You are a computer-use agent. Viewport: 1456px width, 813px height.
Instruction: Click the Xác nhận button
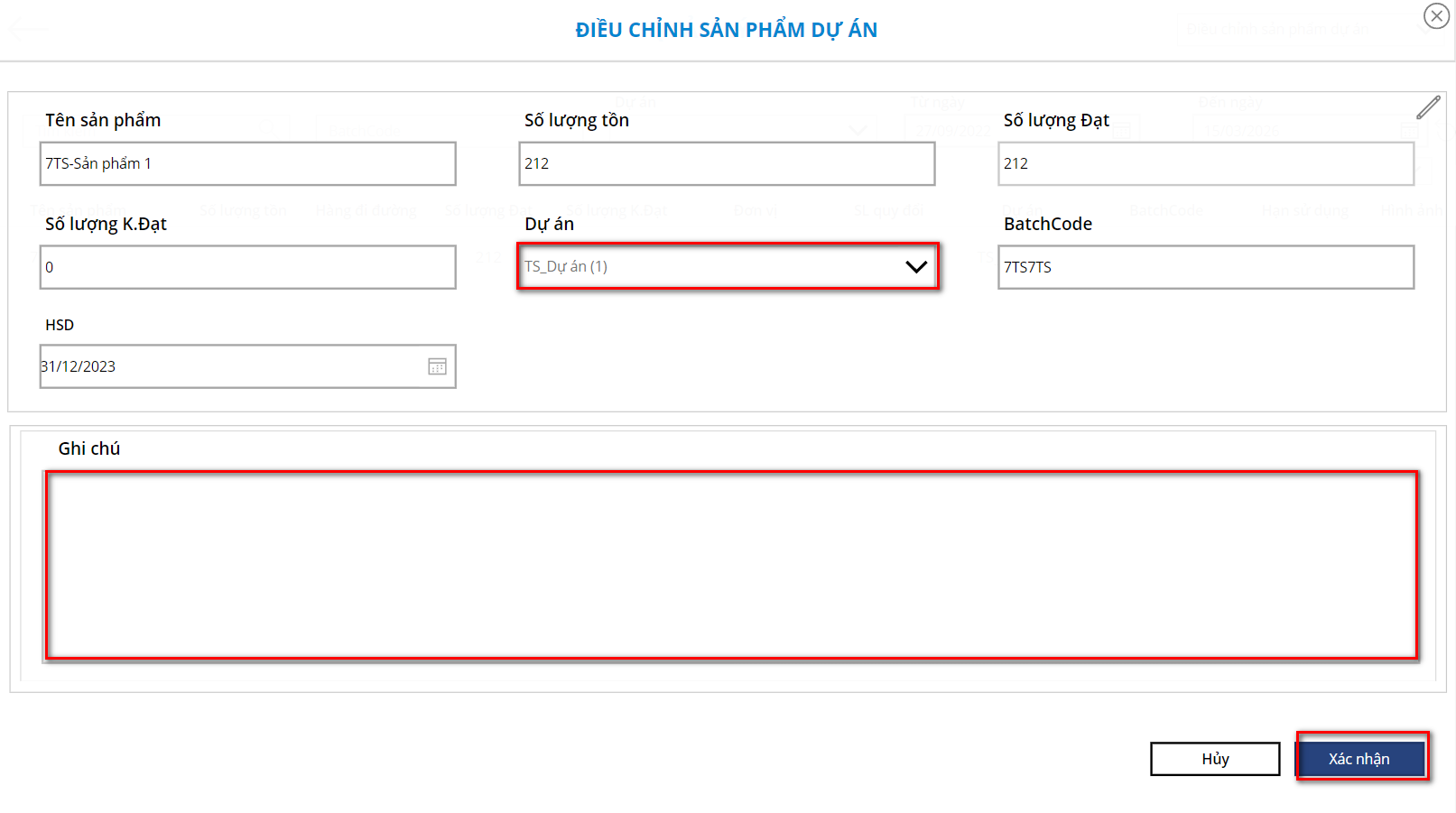coord(1359,759)
